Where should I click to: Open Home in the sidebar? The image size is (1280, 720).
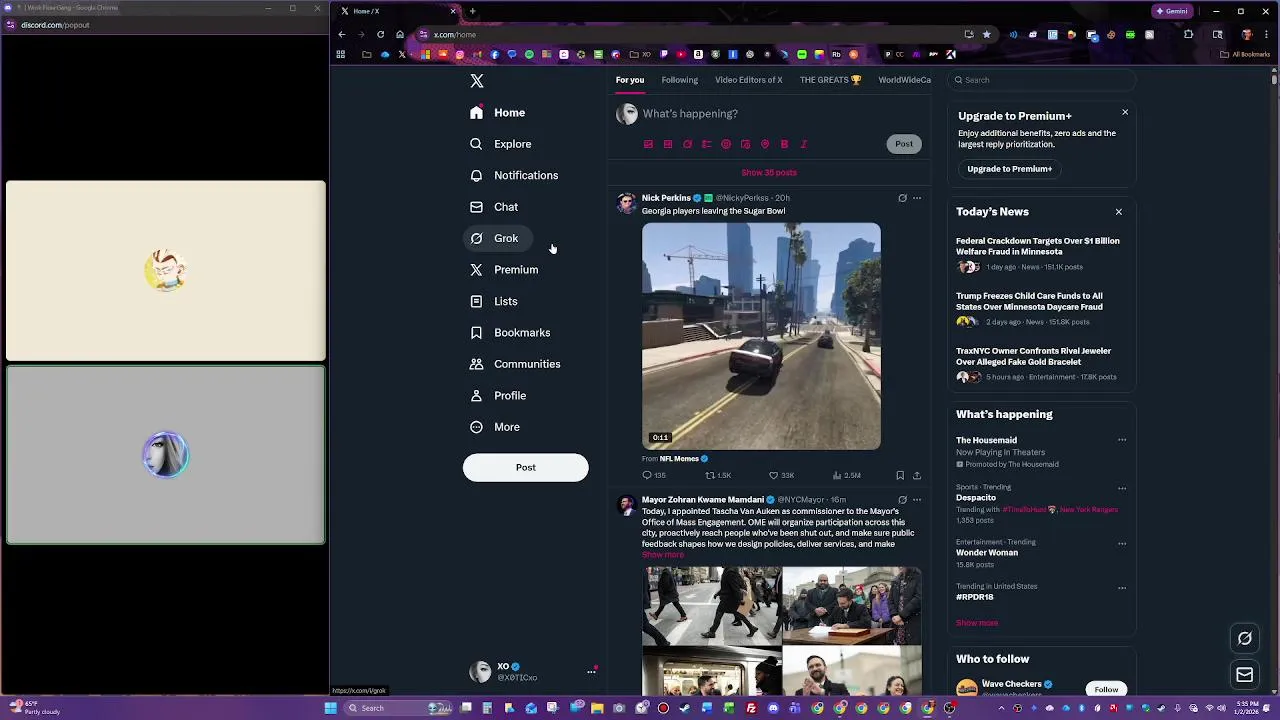(498, 113)
